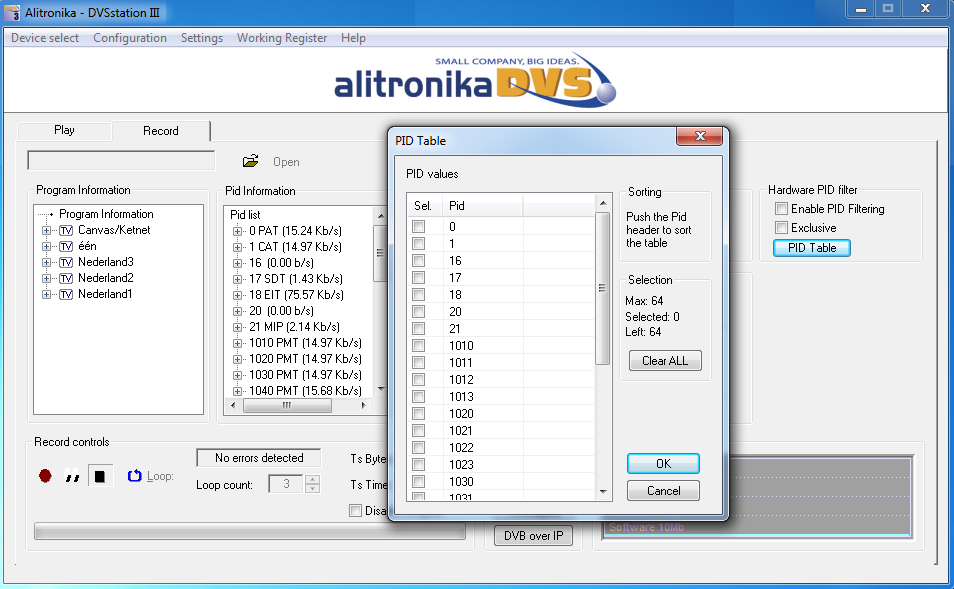Open the Configuration menu
This screenshot has width=954, height=589.
tap(130, 38)
